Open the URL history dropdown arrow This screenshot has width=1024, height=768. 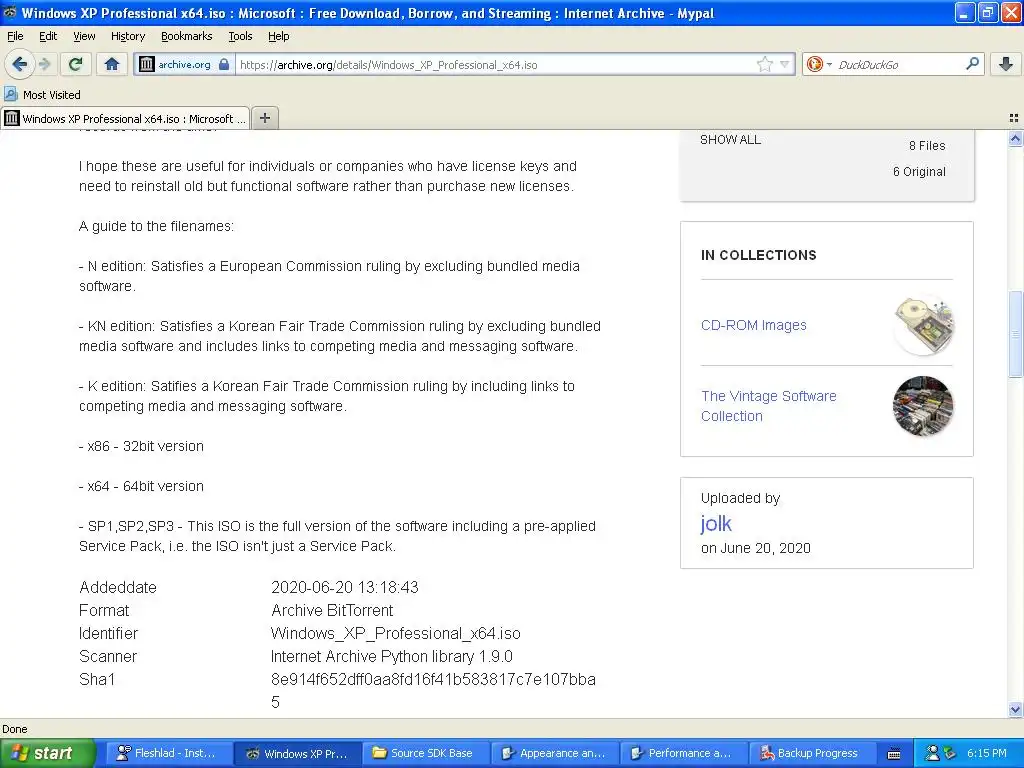click(x=785, y=64)
